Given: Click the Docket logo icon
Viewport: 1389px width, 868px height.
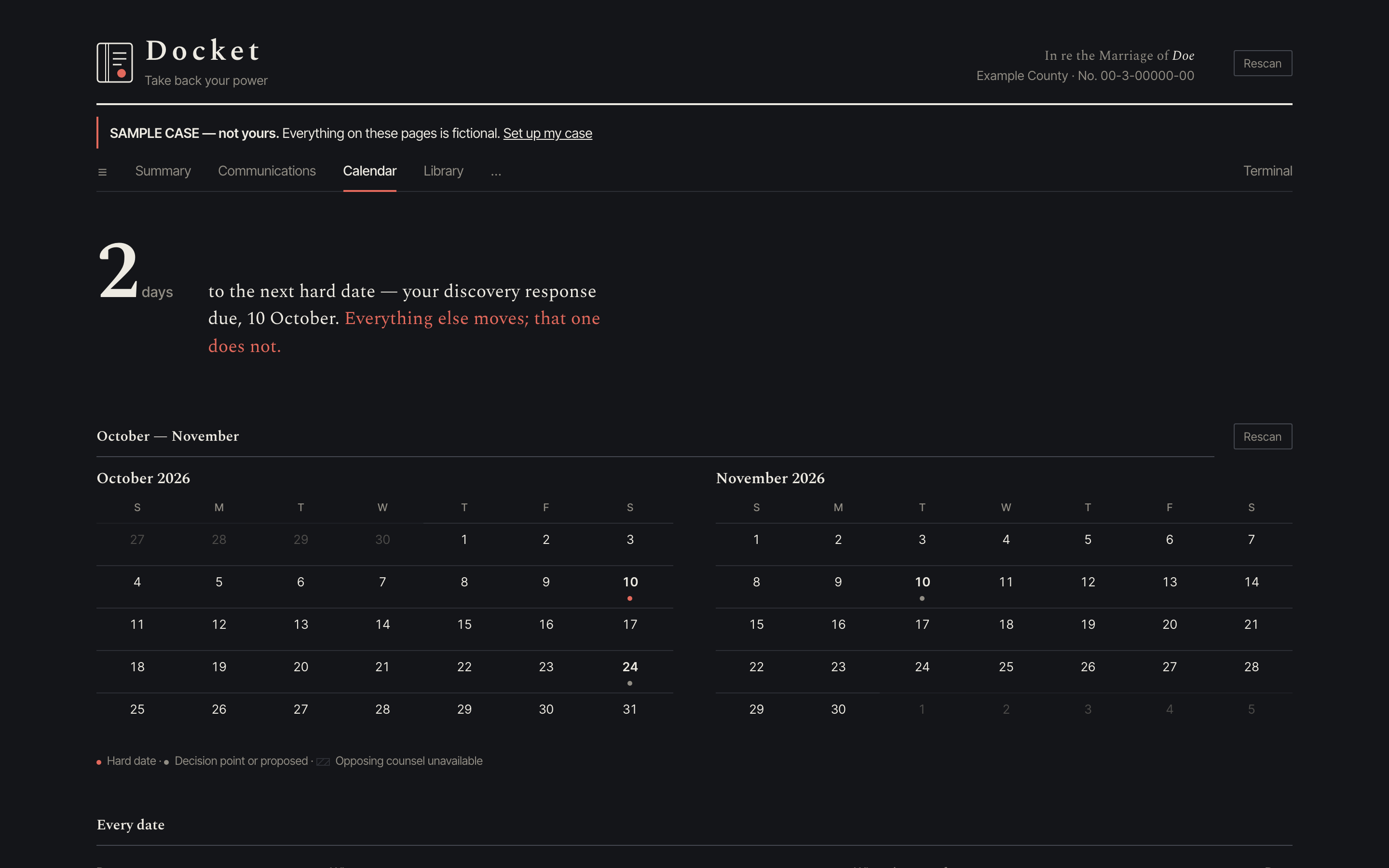Looking at the screenshot, I should pos(115,63).
